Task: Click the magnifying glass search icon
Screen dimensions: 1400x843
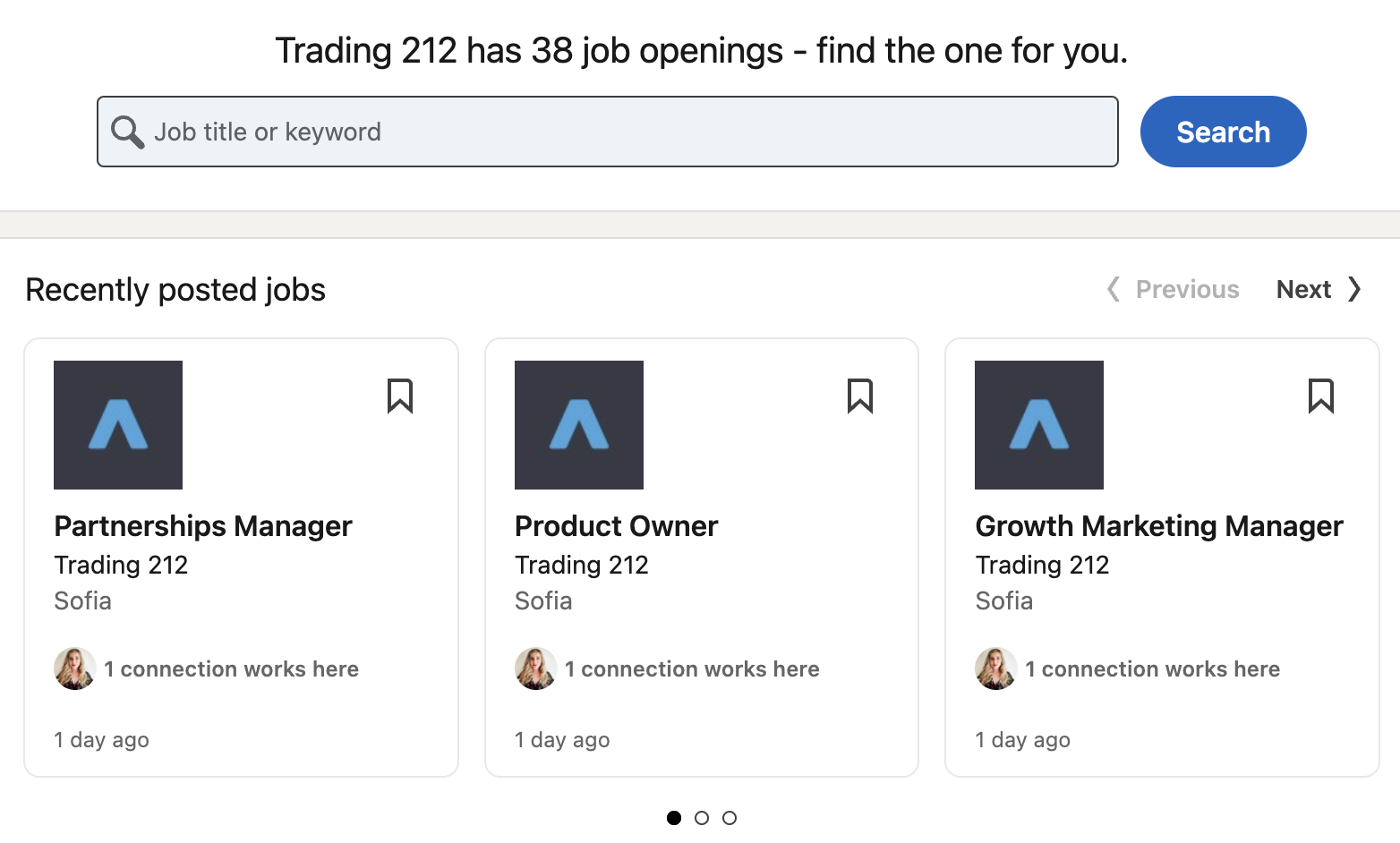Action: [127, 132]
